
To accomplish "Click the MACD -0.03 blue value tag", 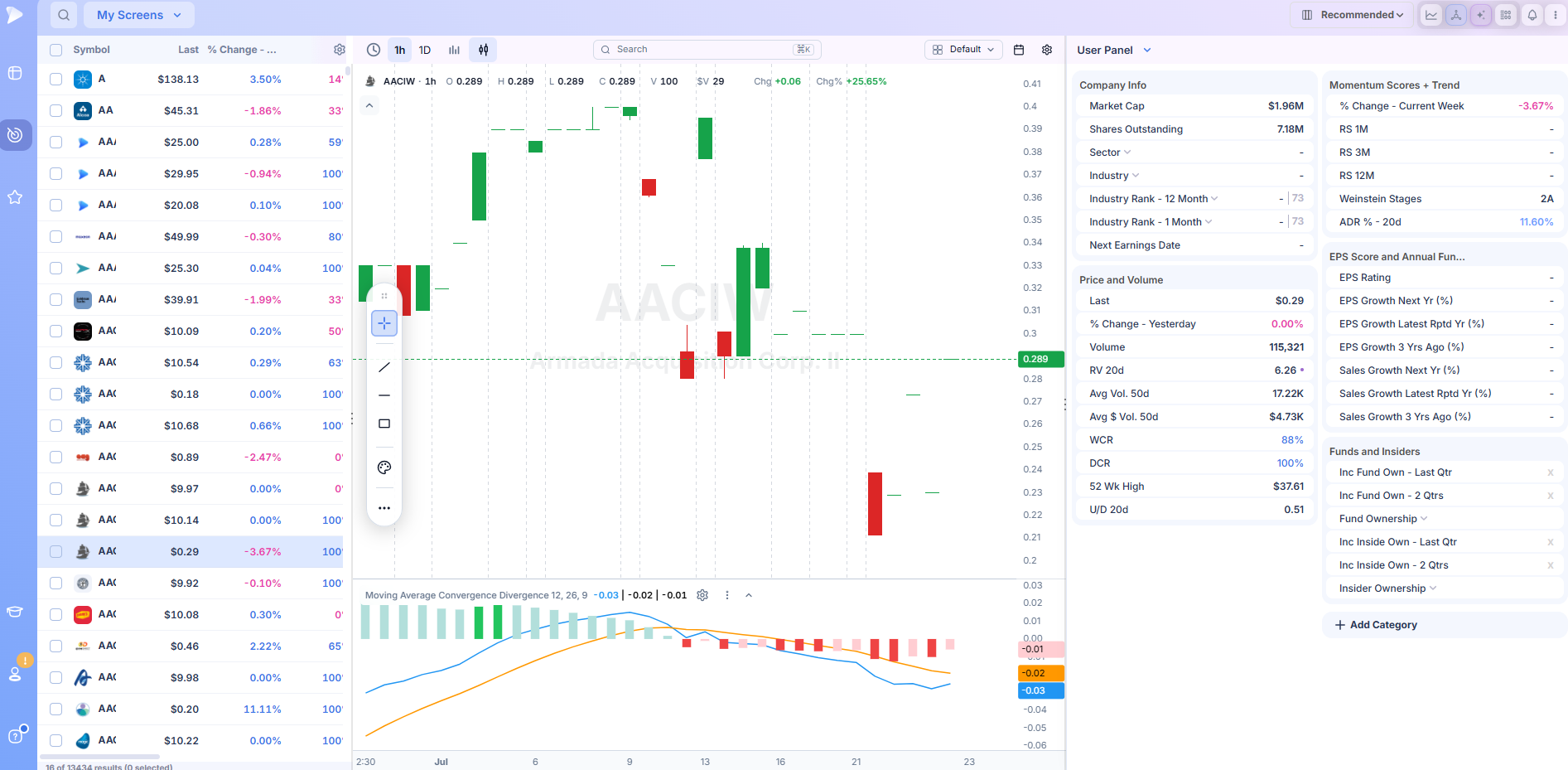I will coord(1040,690).
